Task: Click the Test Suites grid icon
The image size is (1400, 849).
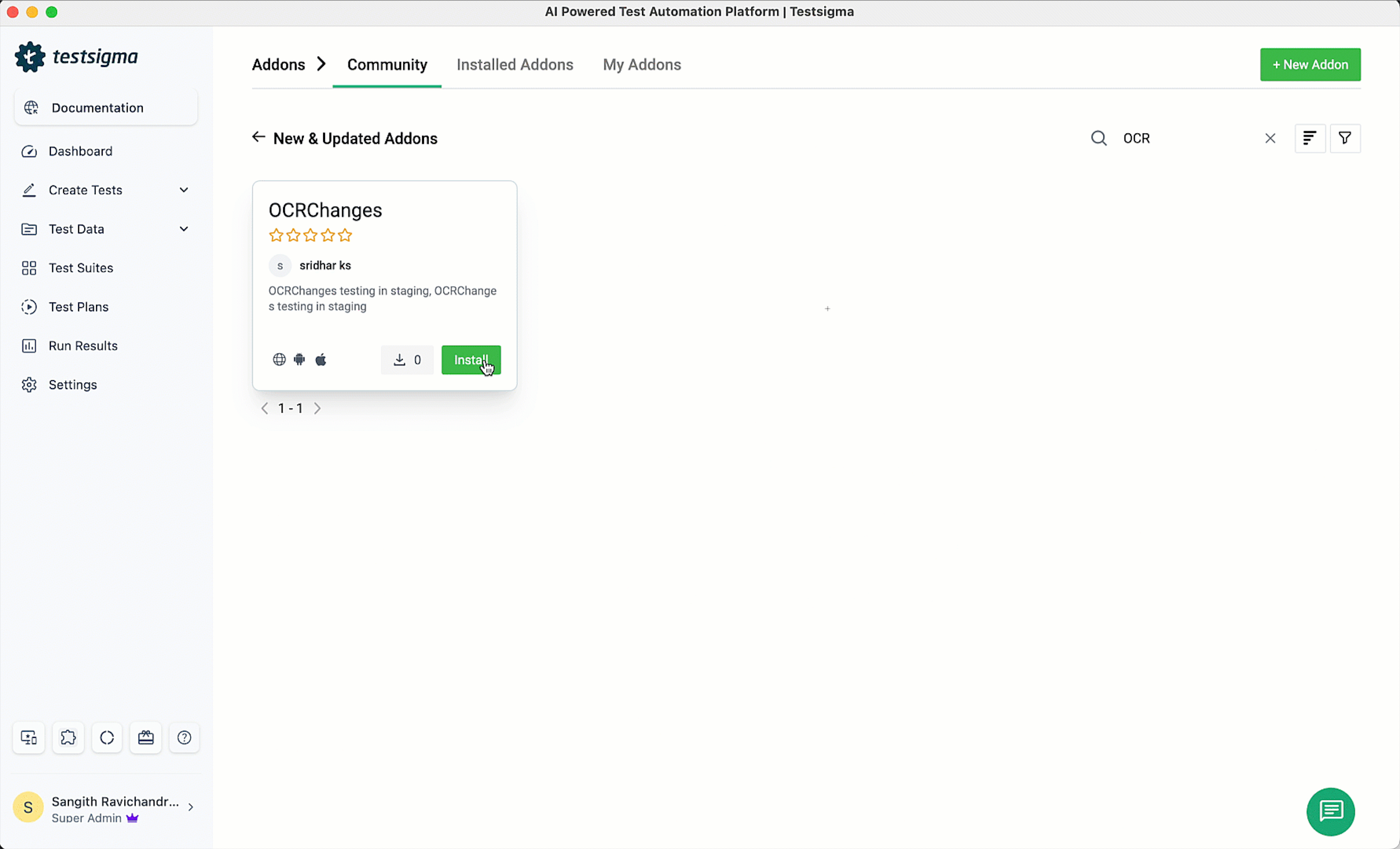Action: (29, 268)
